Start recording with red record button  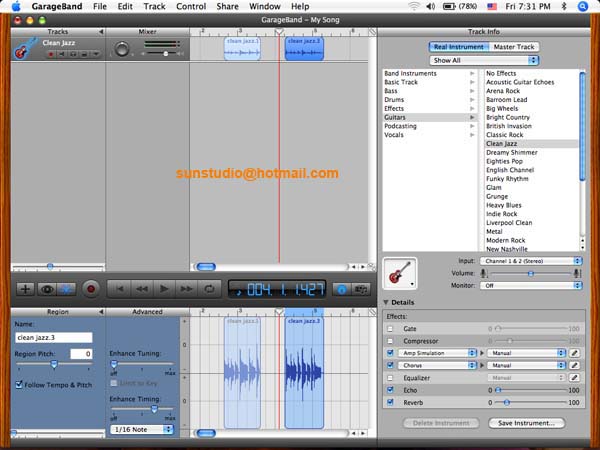(91, 289)
